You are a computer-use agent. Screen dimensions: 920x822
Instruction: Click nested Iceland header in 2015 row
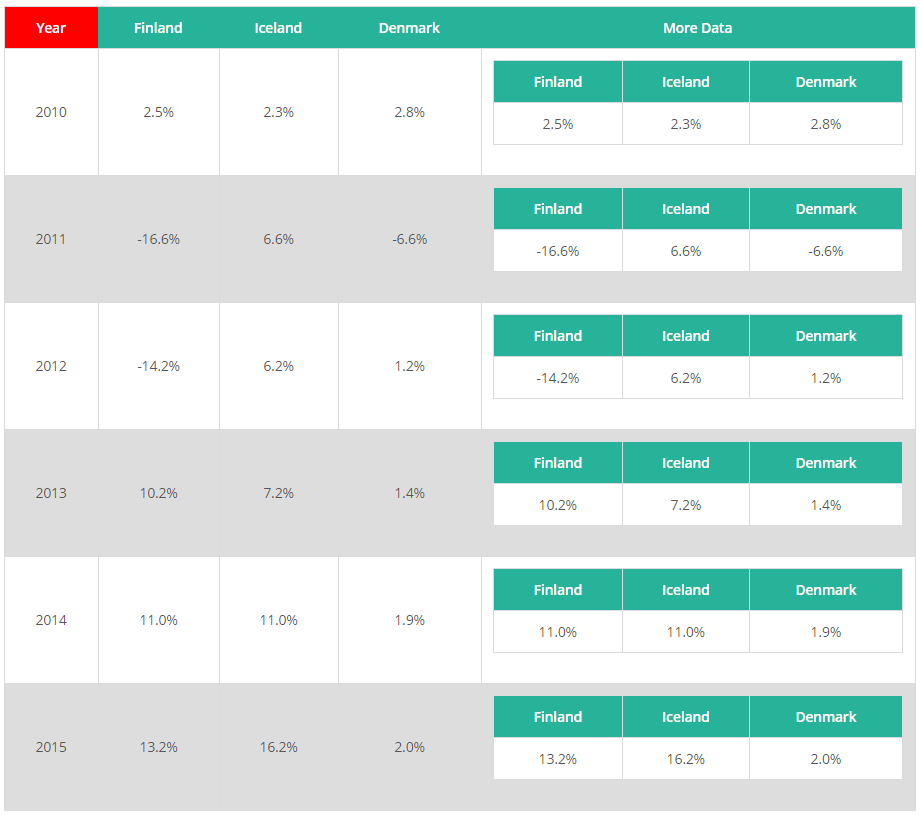pos(685,717)
